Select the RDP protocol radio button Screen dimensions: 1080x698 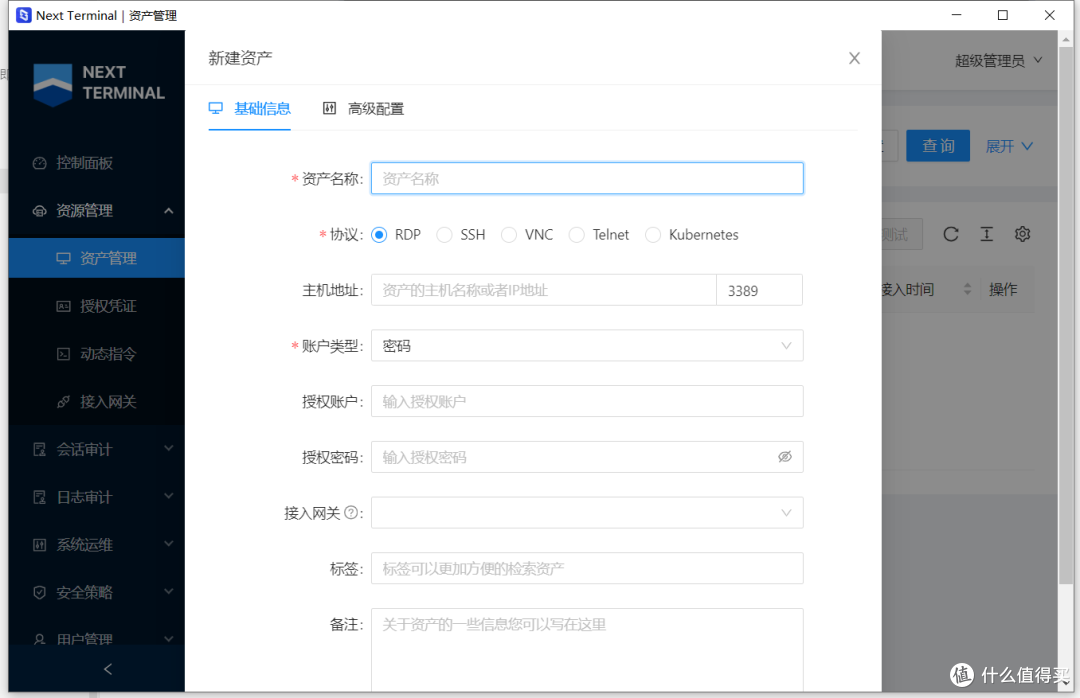click(379, 235)
